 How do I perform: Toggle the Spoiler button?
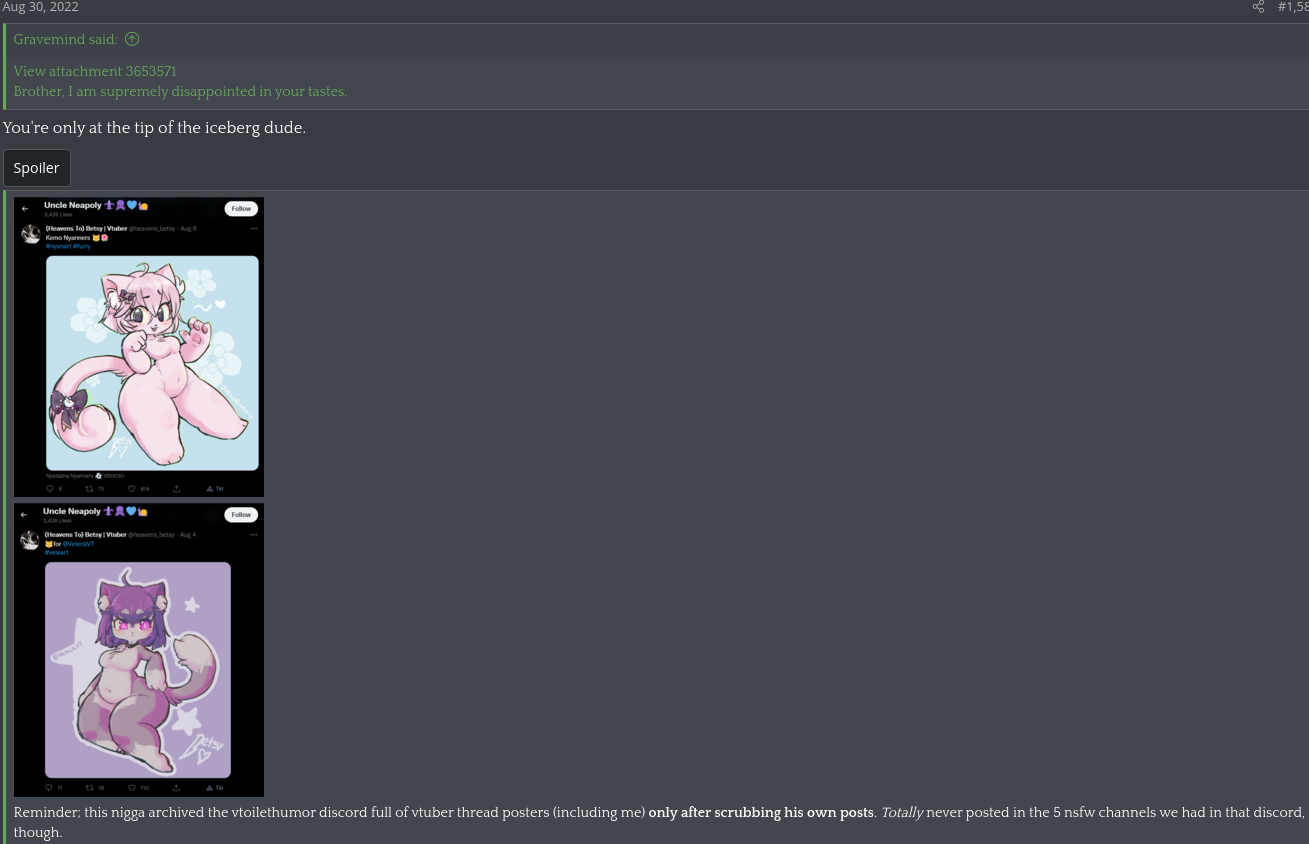tap(37, 168)
